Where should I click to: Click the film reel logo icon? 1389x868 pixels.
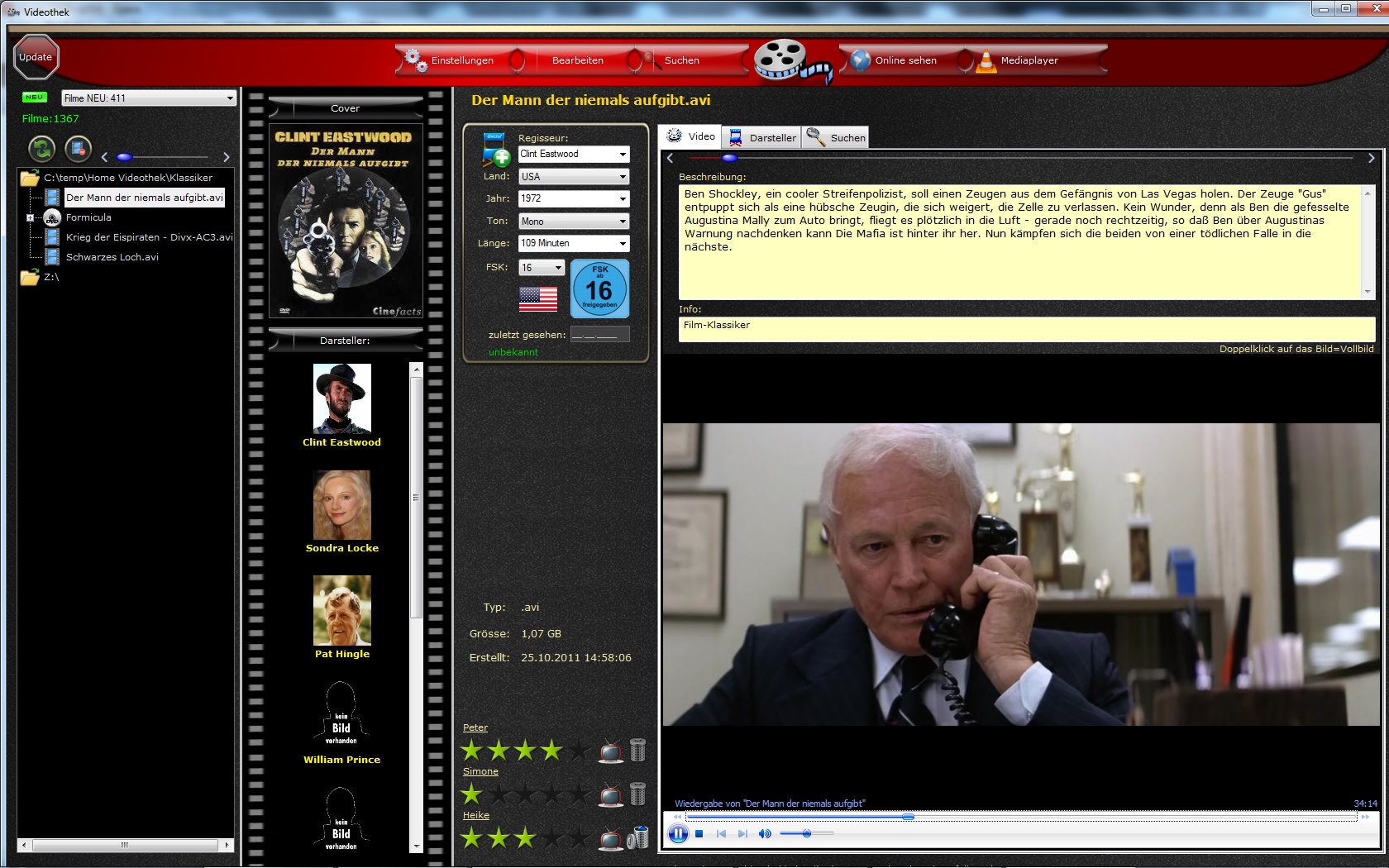coord(792,61)
